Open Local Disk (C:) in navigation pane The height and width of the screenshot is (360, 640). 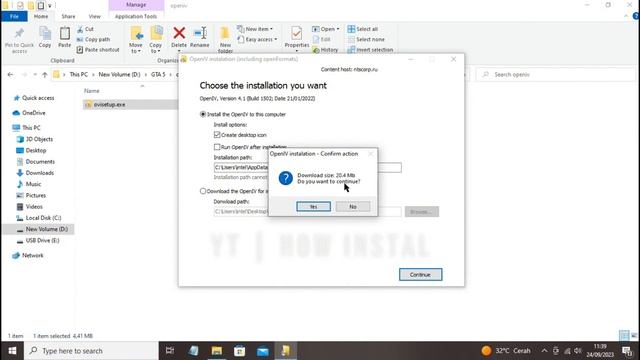pyautogui.click(x=43, y=218)
